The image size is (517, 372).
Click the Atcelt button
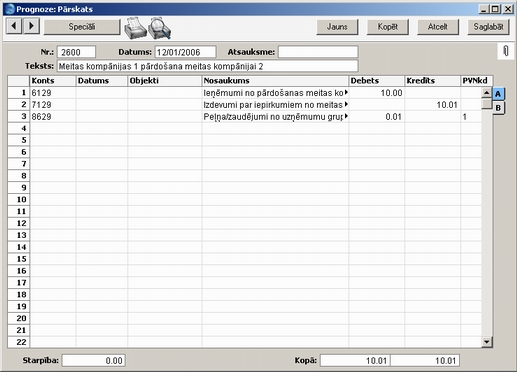[x=438, y=27]
